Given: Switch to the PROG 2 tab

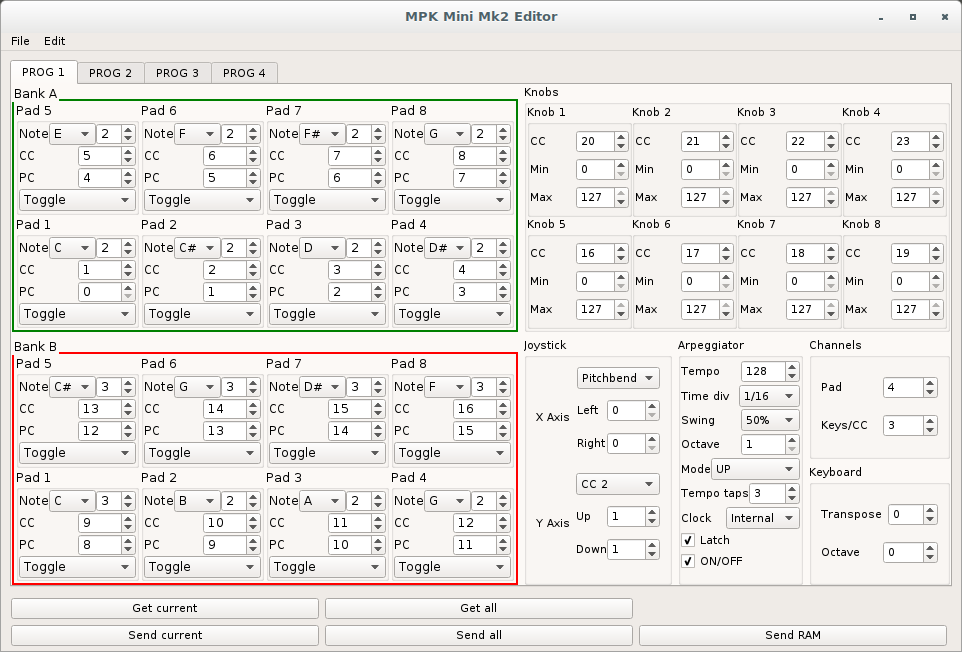Looking at the screenshot, I should 110,73.
